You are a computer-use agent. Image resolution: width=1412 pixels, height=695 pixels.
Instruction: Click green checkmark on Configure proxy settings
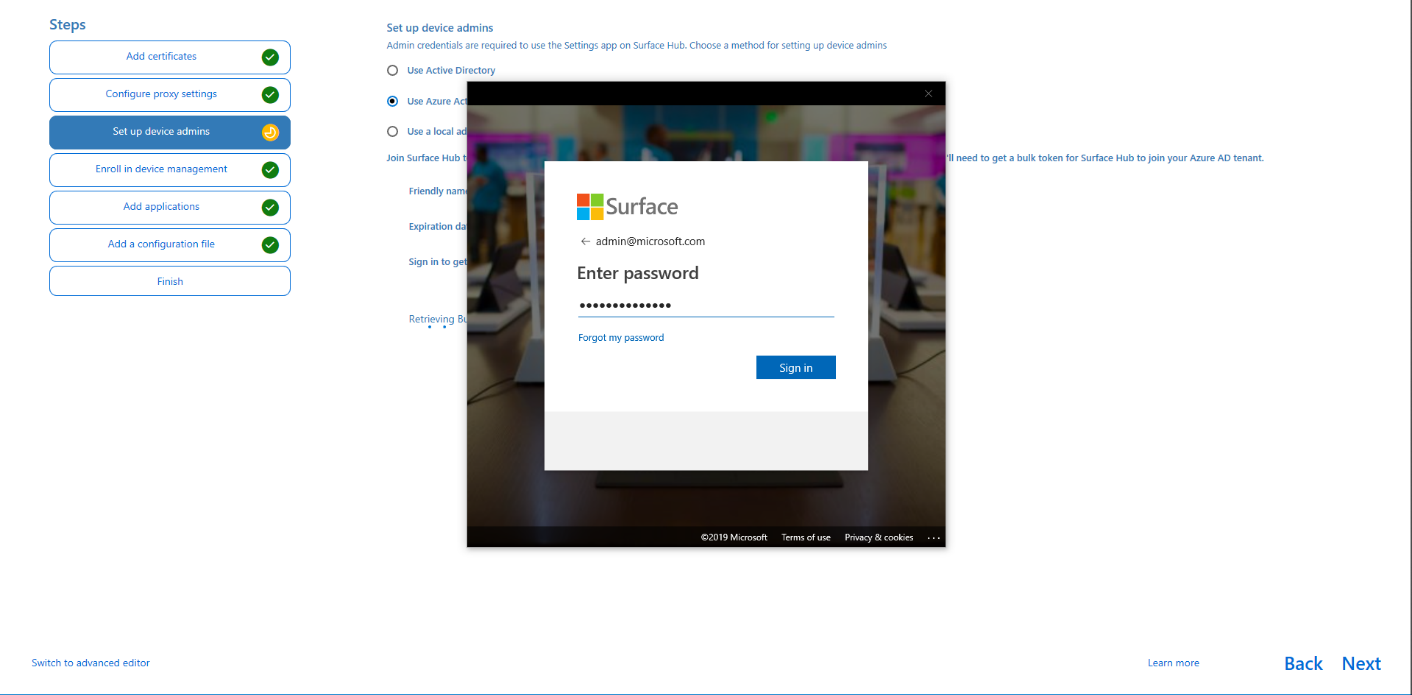click(270, 95)
